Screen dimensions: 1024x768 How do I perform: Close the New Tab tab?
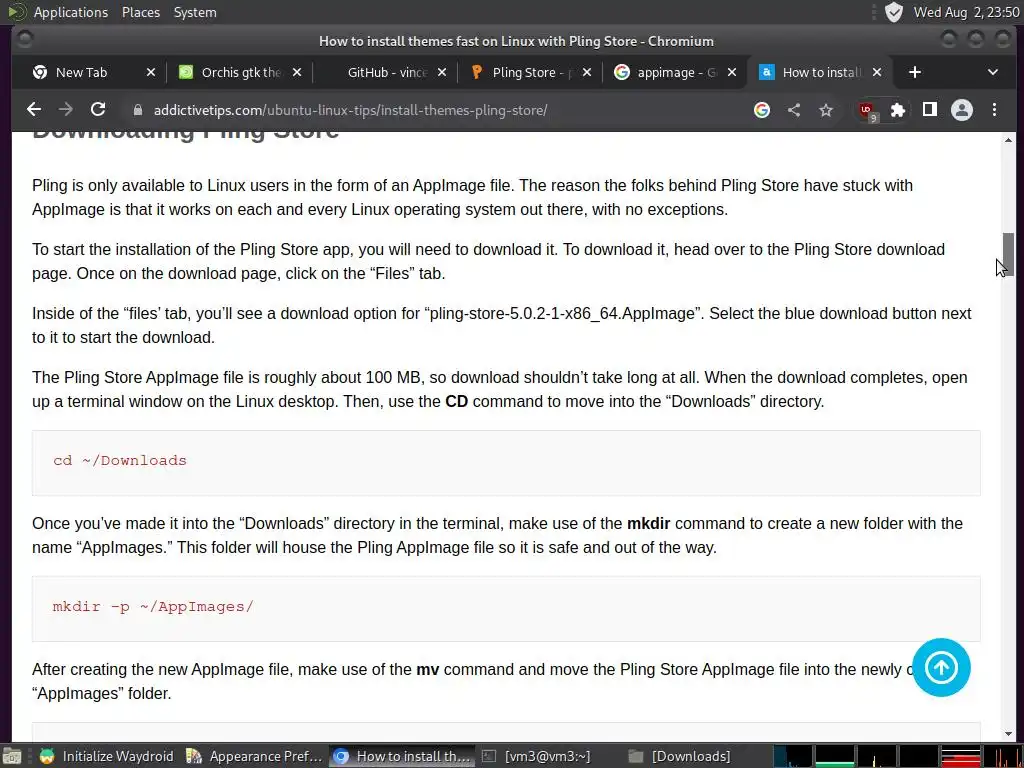click(151, 72)
